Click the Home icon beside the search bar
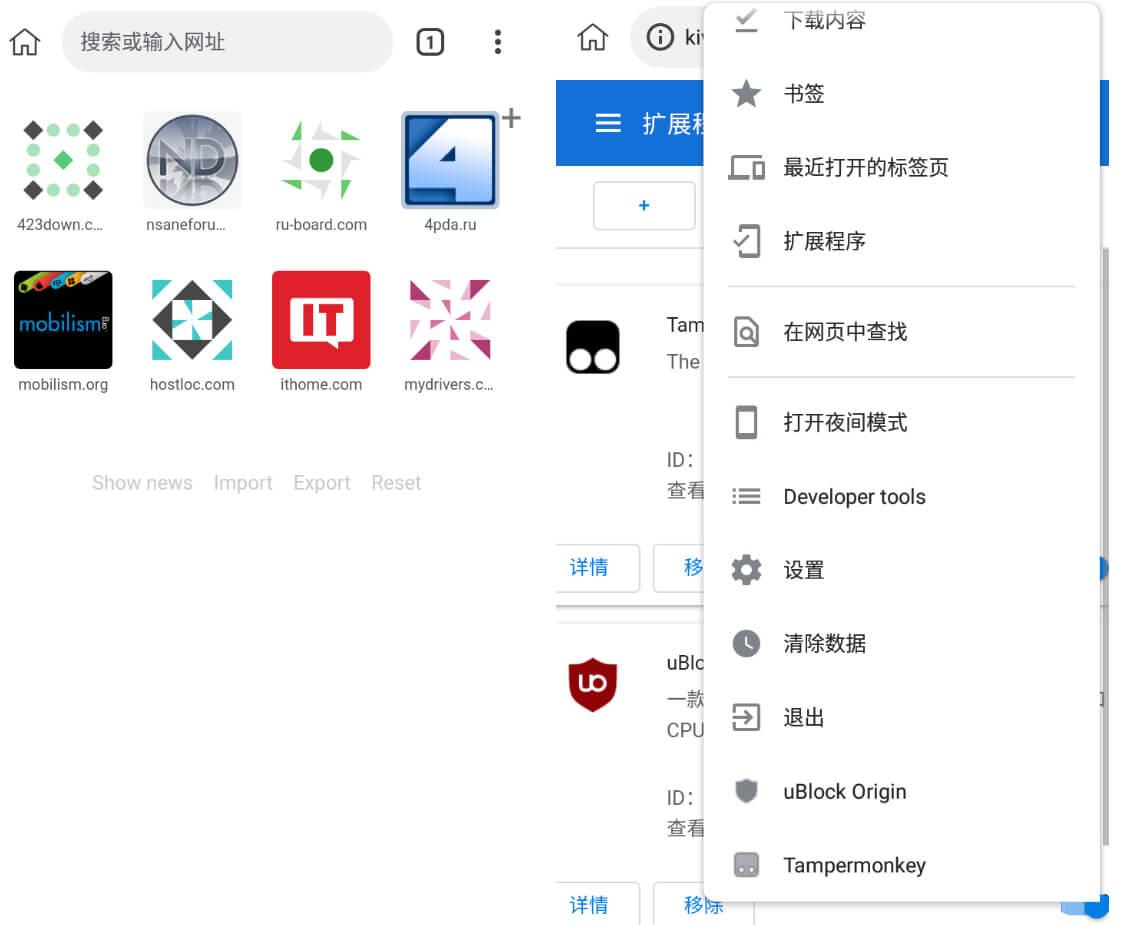This screenshot has height=925, width=1131. [x=22, y=41]
